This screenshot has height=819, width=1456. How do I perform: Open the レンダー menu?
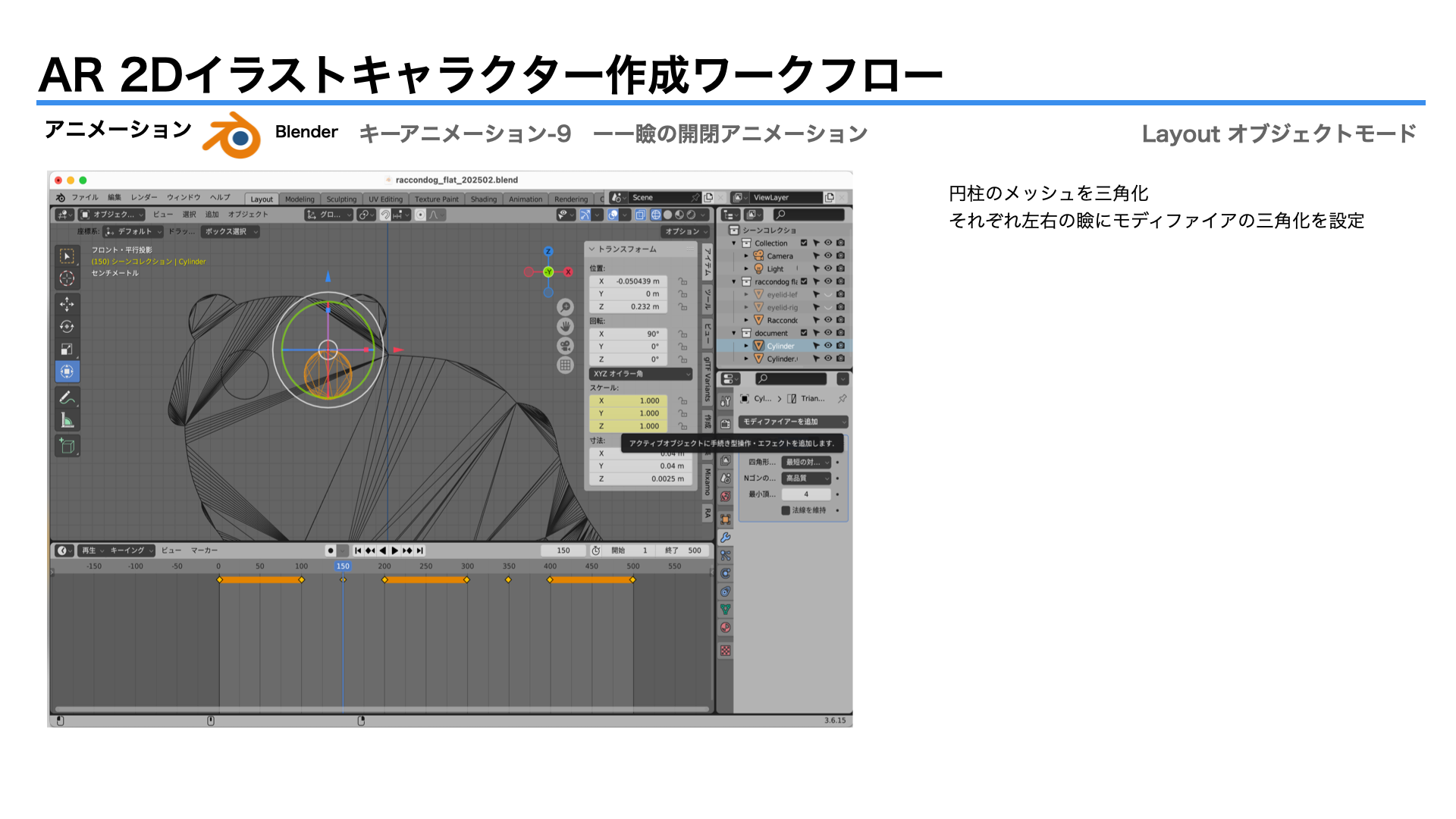[144, 198]
